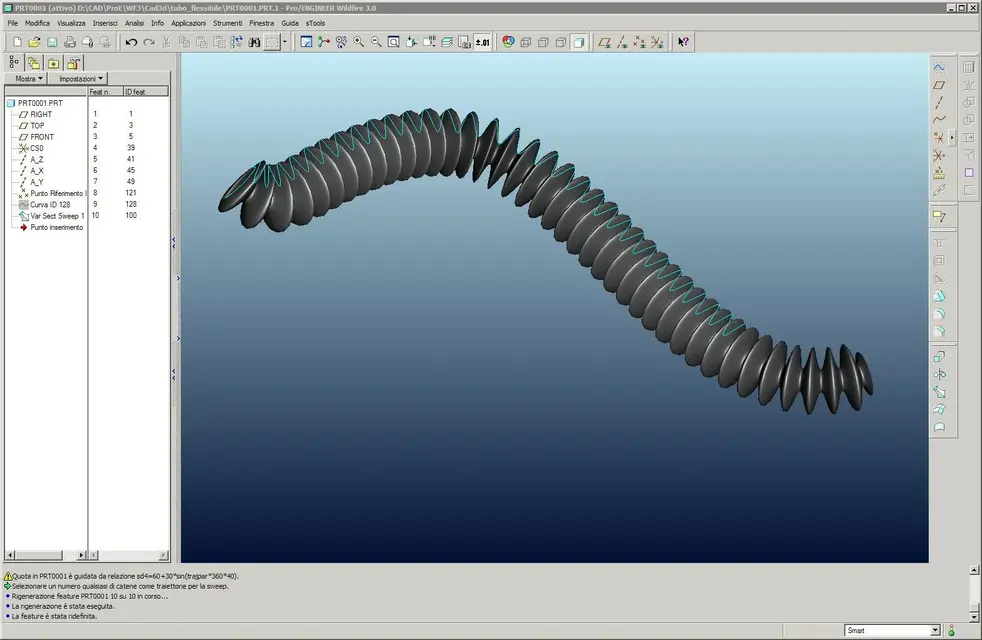
Task: Toggle coordinate systems display
Action: 656,42
